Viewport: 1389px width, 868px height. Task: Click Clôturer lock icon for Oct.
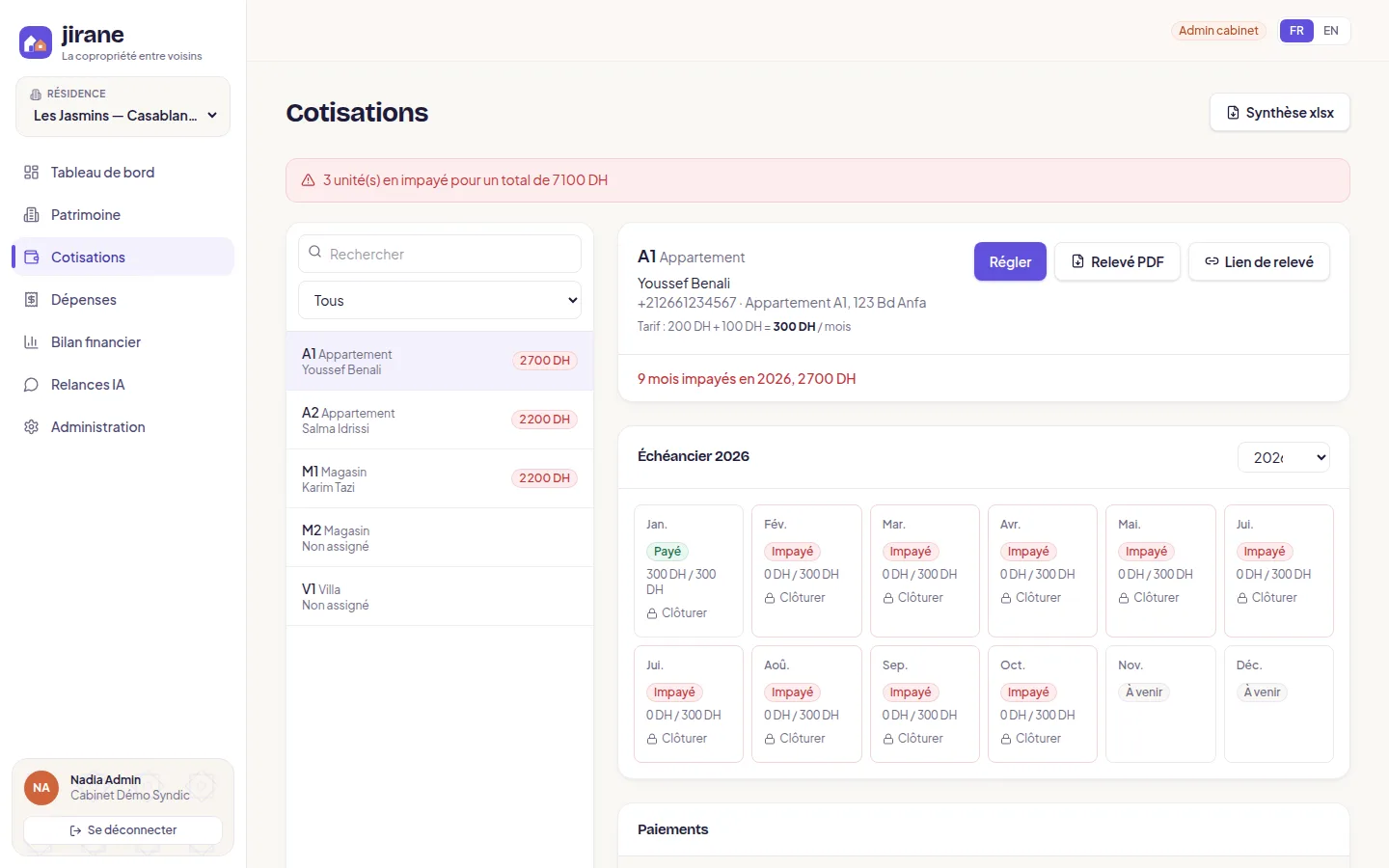point(1006,739)
